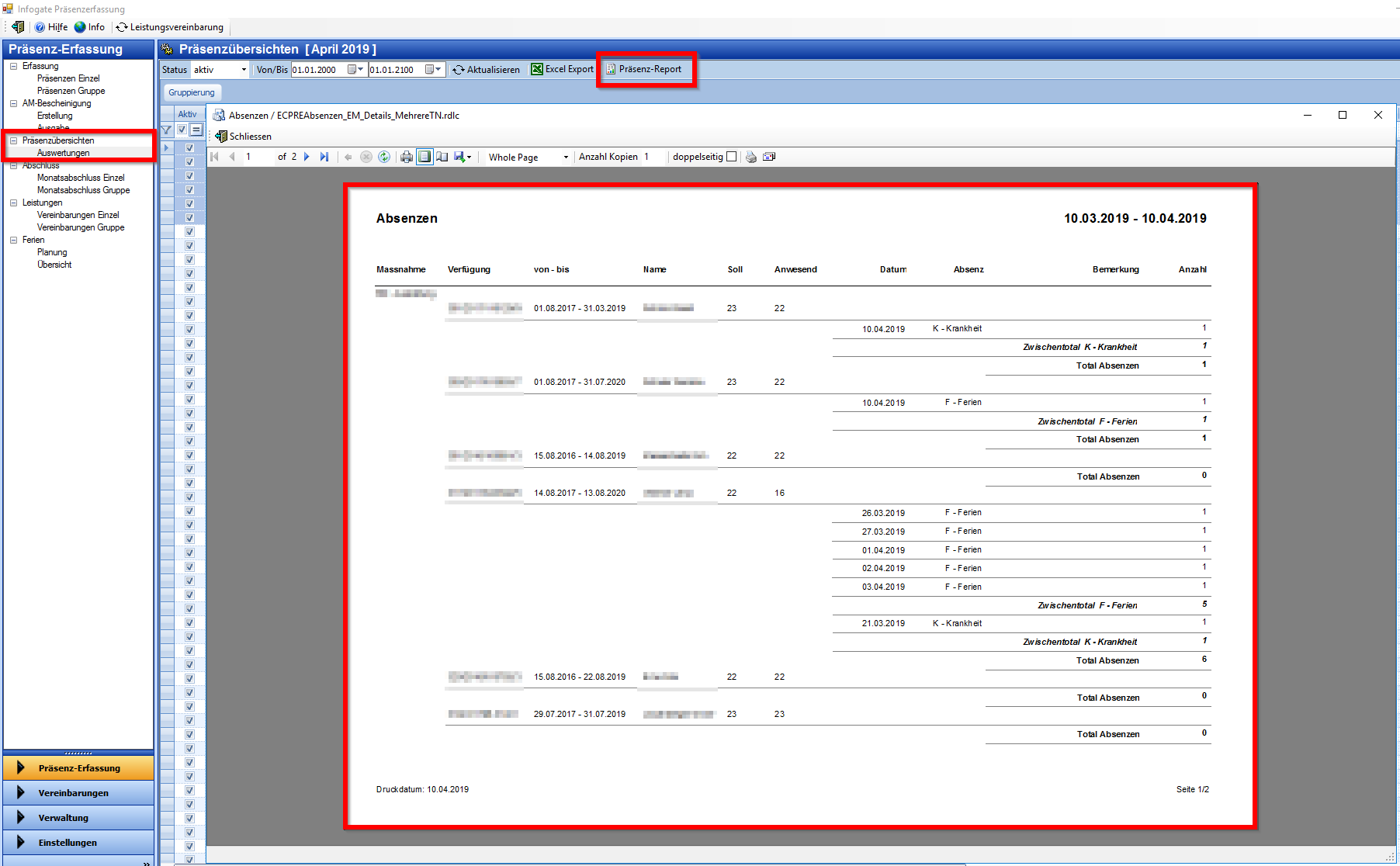Click the gear icon beside Präsenzübersichten title
Viewport: 1400px width, 866px height.
click(167, 49)
